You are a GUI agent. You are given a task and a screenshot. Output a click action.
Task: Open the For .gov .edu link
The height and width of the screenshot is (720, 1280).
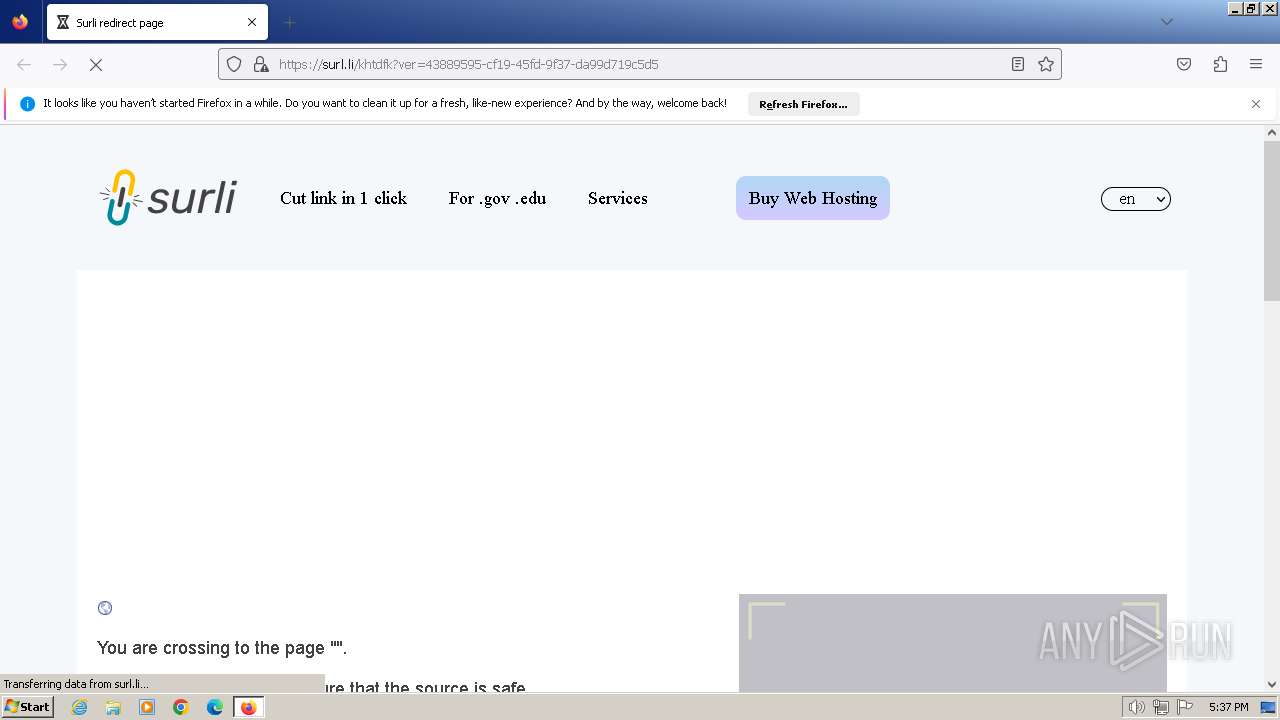coord(497,198)
